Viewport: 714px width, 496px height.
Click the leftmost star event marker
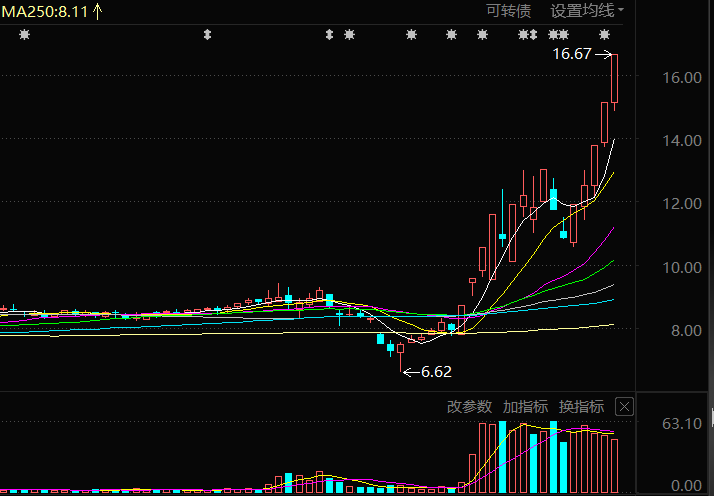pos(25,35)
